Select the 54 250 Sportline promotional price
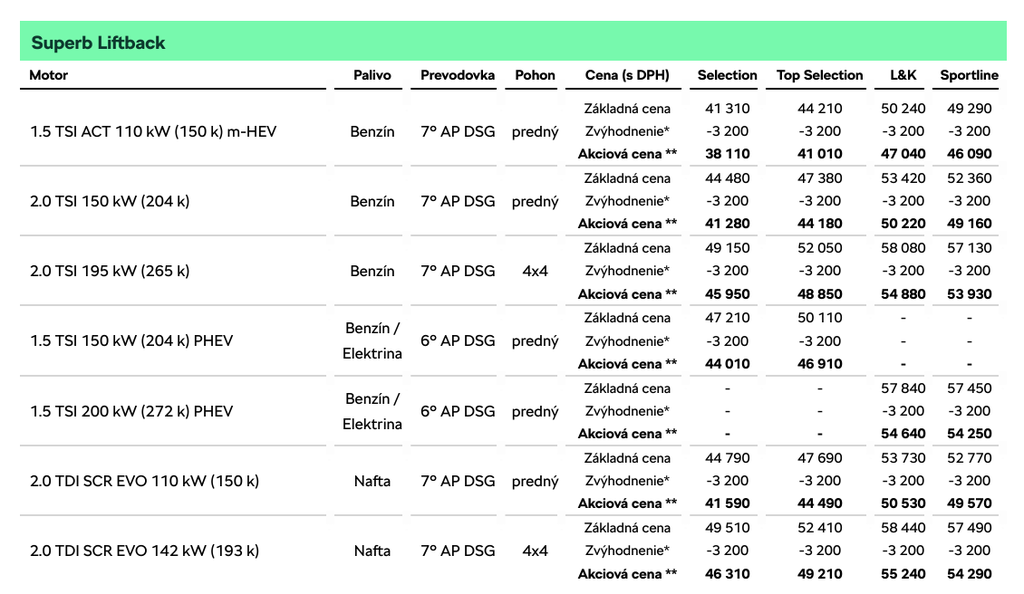Viewport: 1024px width, 594px height. point(969,434)
